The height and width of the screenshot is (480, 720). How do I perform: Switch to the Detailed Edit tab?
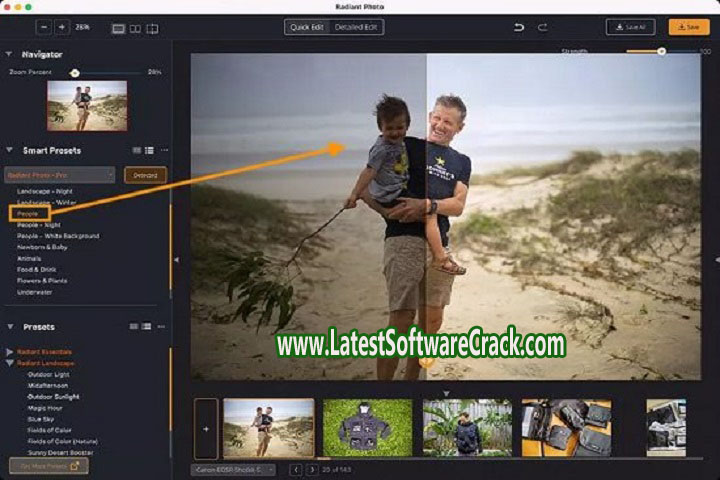click(x=356, y=27)
